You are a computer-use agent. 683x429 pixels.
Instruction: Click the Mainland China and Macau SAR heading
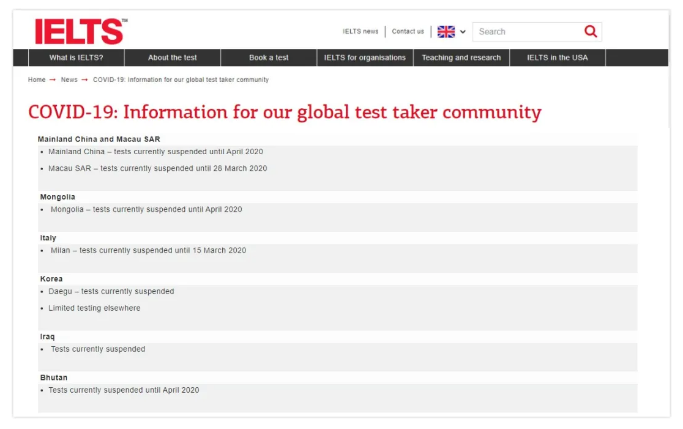click(99, 139)
